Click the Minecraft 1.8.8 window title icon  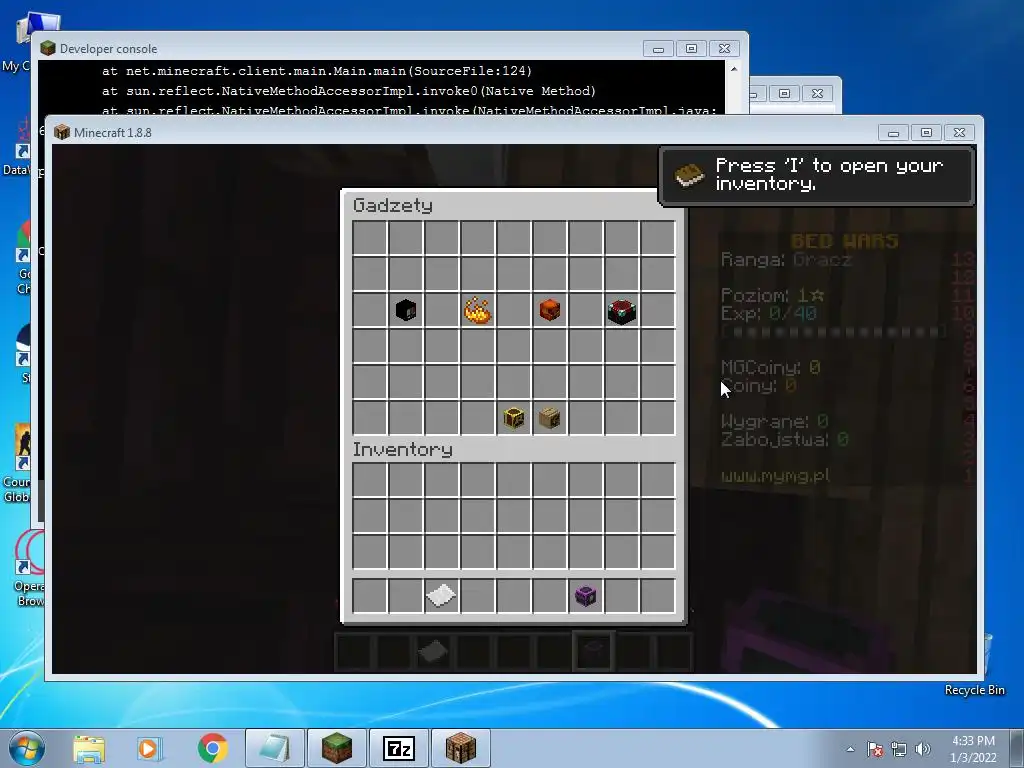pyautogui.click(x=61, y=133)
